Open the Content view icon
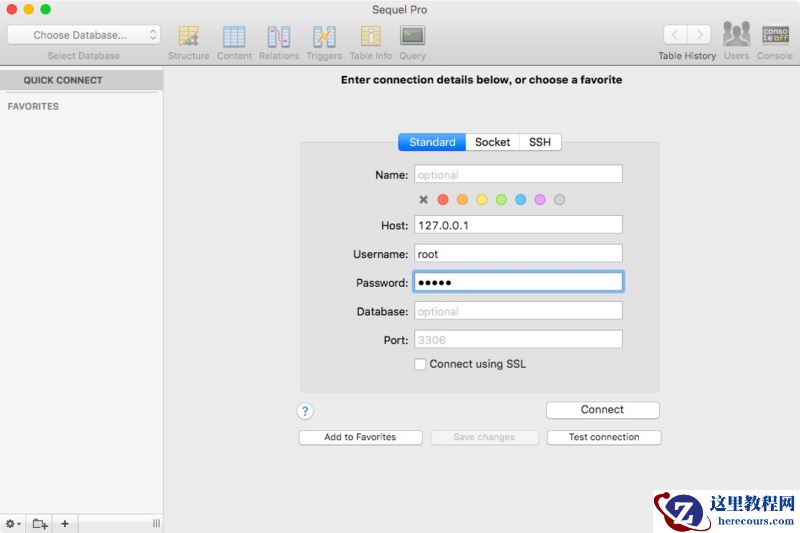This screenshot has height=533, width=800. tap(234, 36)
